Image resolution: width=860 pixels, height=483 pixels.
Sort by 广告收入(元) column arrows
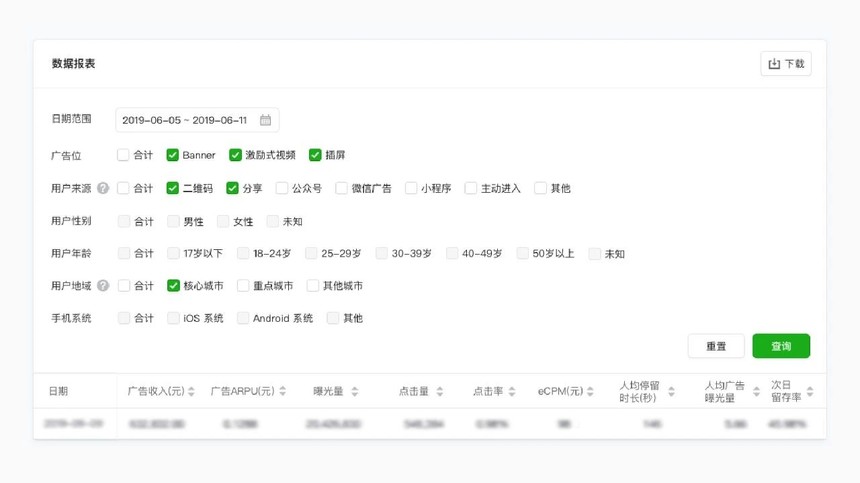point(191,391)
